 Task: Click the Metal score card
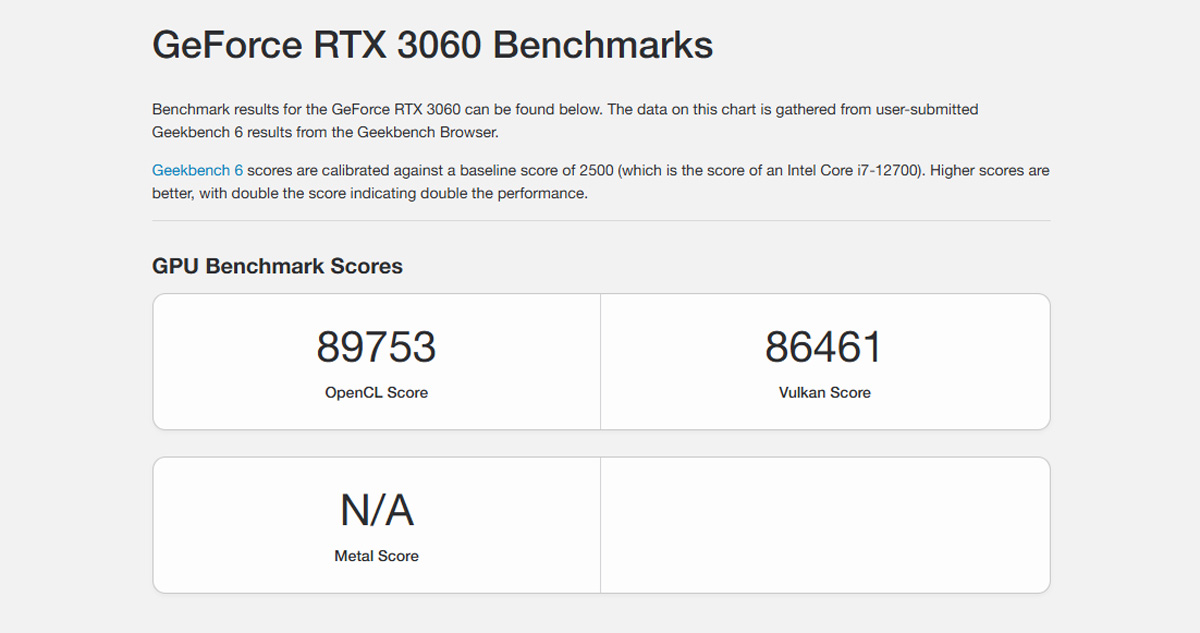(376, 524)
